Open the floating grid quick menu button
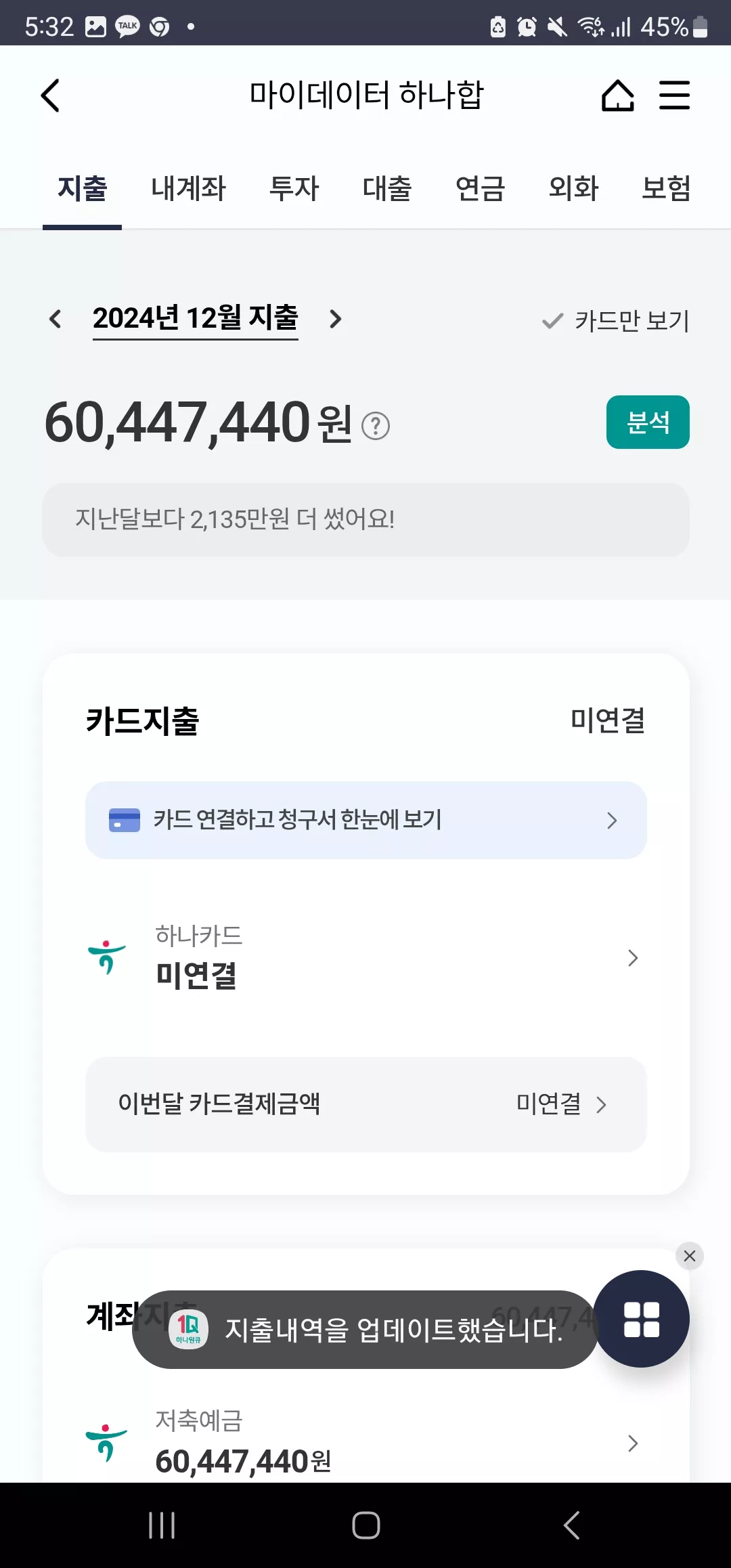Viewport: 731px width, 1568px height. coord(641,1319)
